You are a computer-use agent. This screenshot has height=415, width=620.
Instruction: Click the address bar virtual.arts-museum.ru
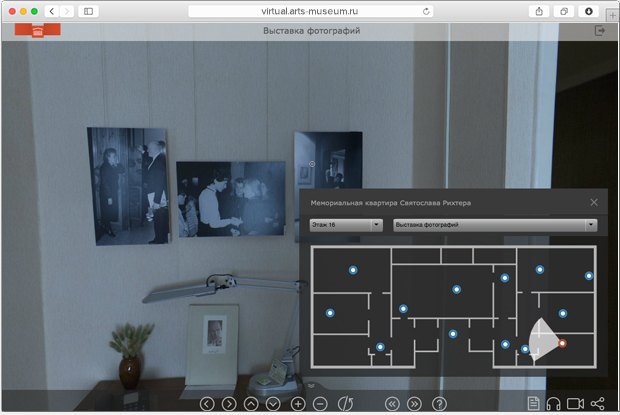tap(311, 11)
